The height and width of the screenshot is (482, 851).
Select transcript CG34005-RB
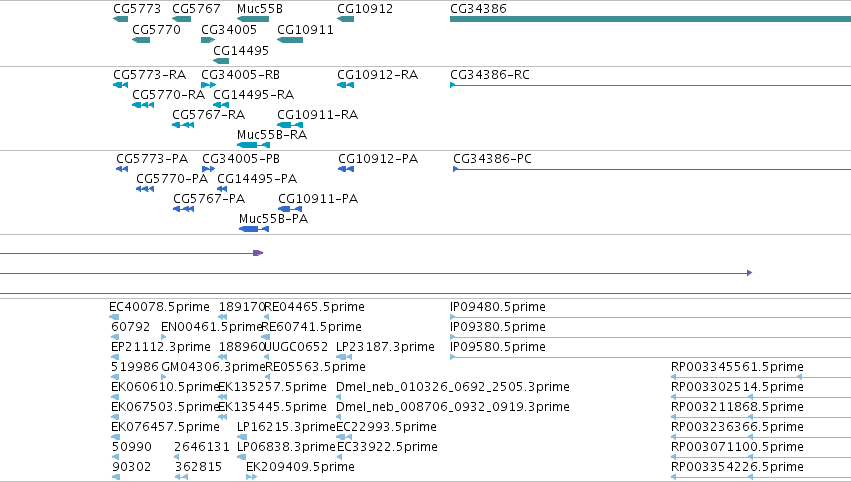pos(240,74)
